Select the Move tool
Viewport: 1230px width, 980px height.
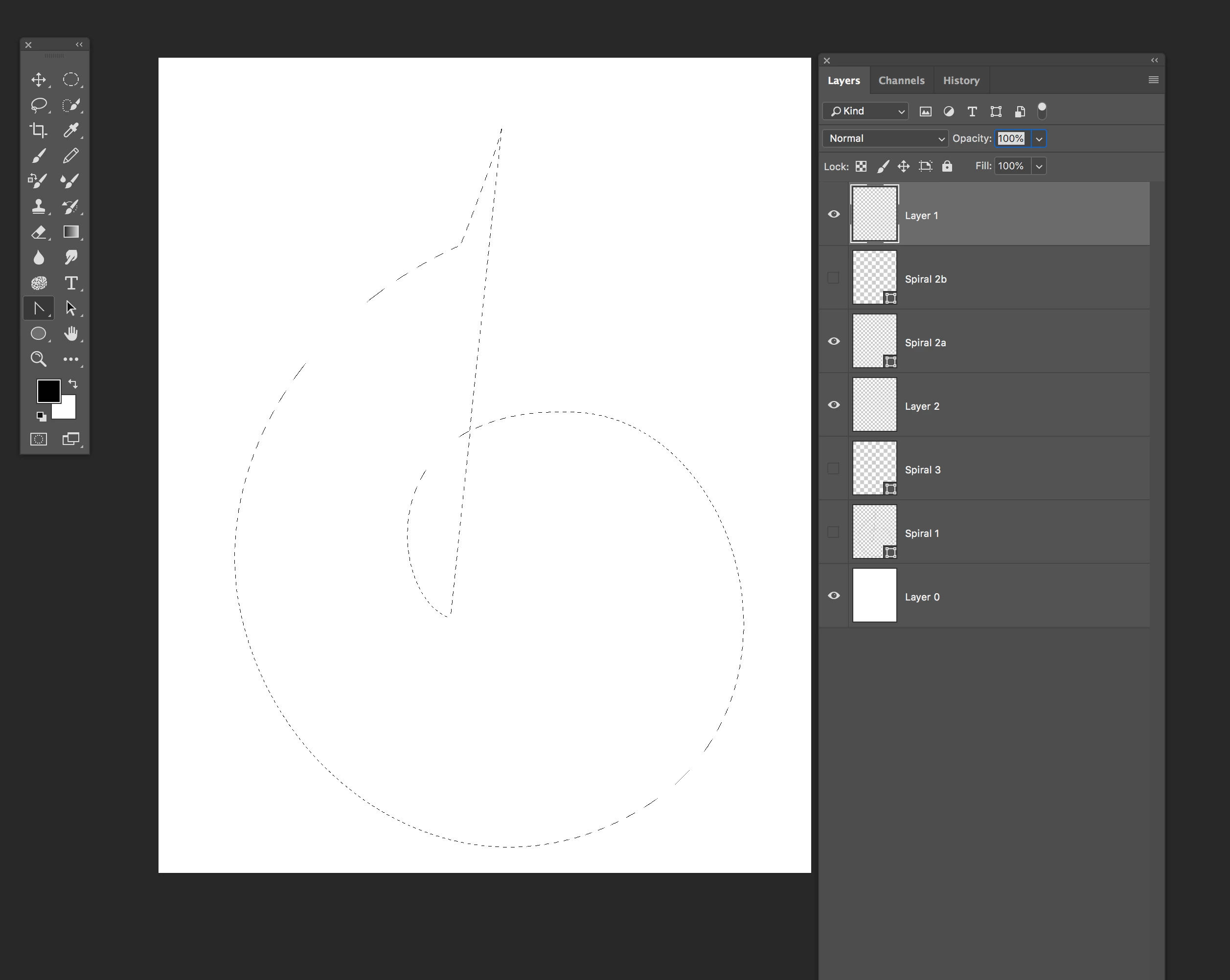[38, 79]
